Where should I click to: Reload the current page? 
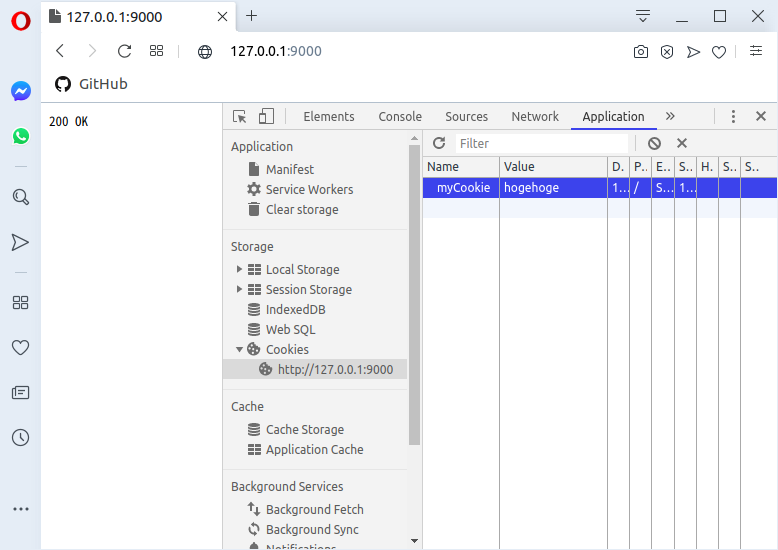[125, 51]
